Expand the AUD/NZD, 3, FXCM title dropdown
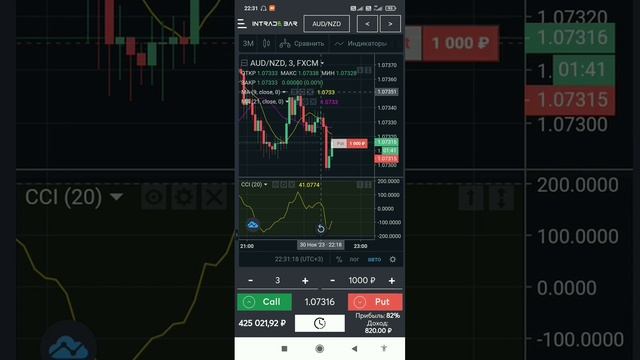Screen dimensions: 640x360 point(322,63)
